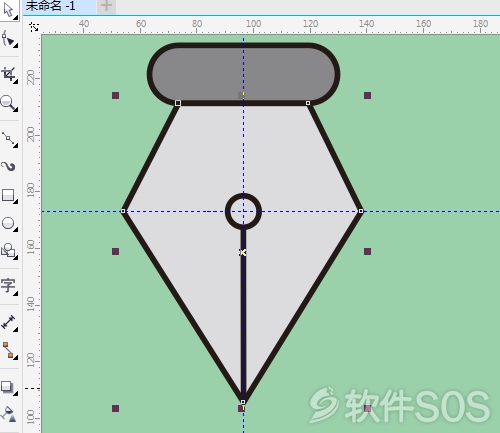This screenshot has width=500, height=433.
Task: Select the Pick tool arrow
Action: (x=9, y=10)
